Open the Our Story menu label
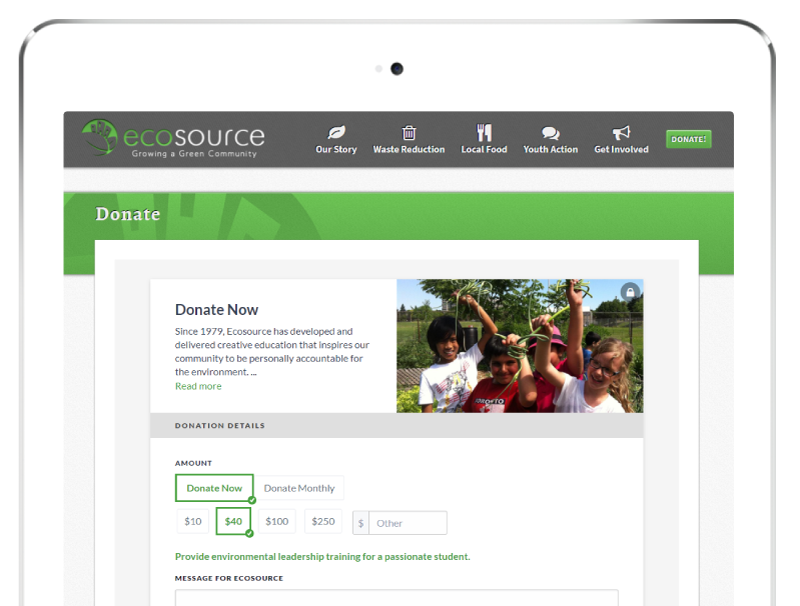The image size is (800, 606). point(336,150)
